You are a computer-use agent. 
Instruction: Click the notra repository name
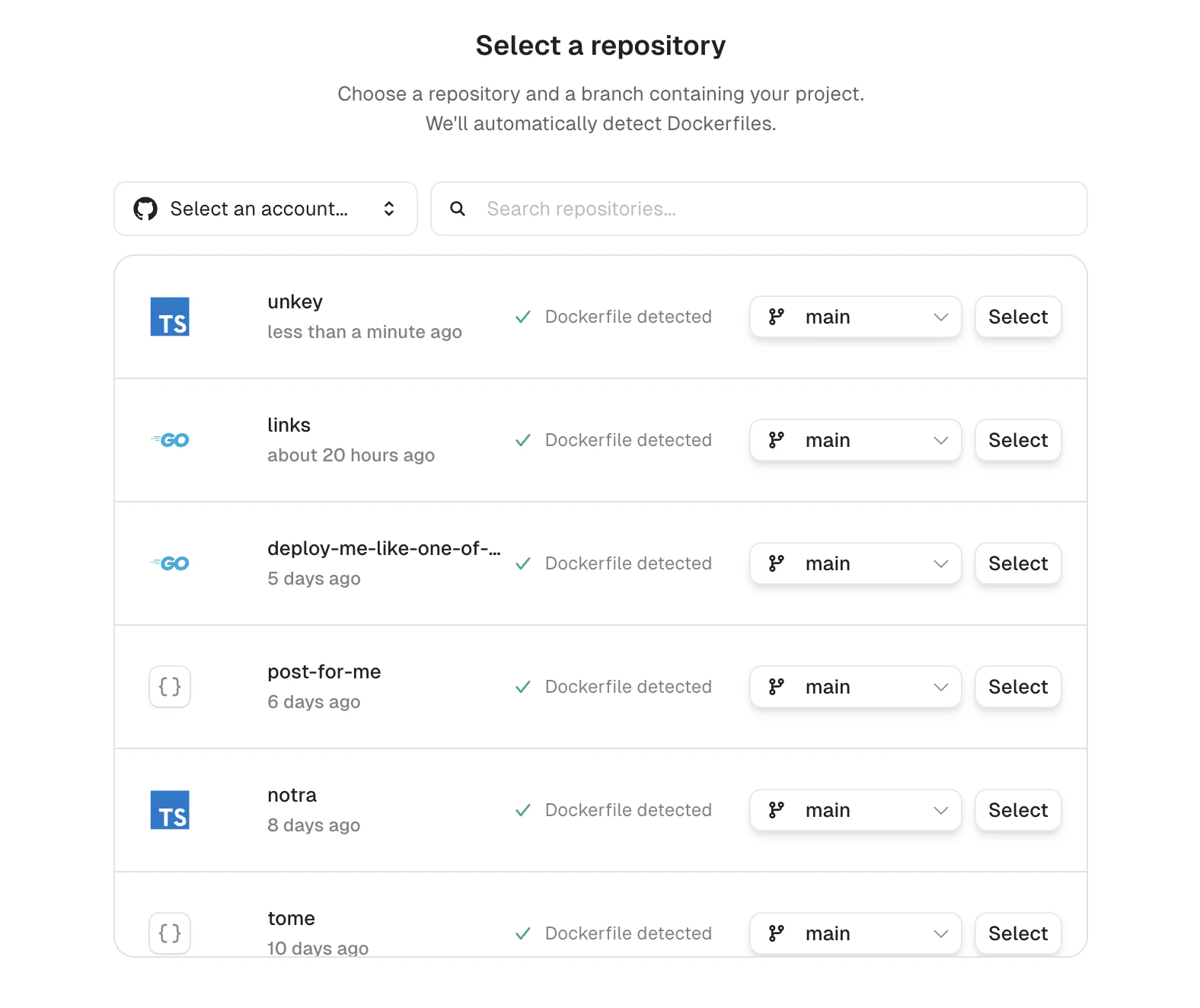(x=292, y=795)
